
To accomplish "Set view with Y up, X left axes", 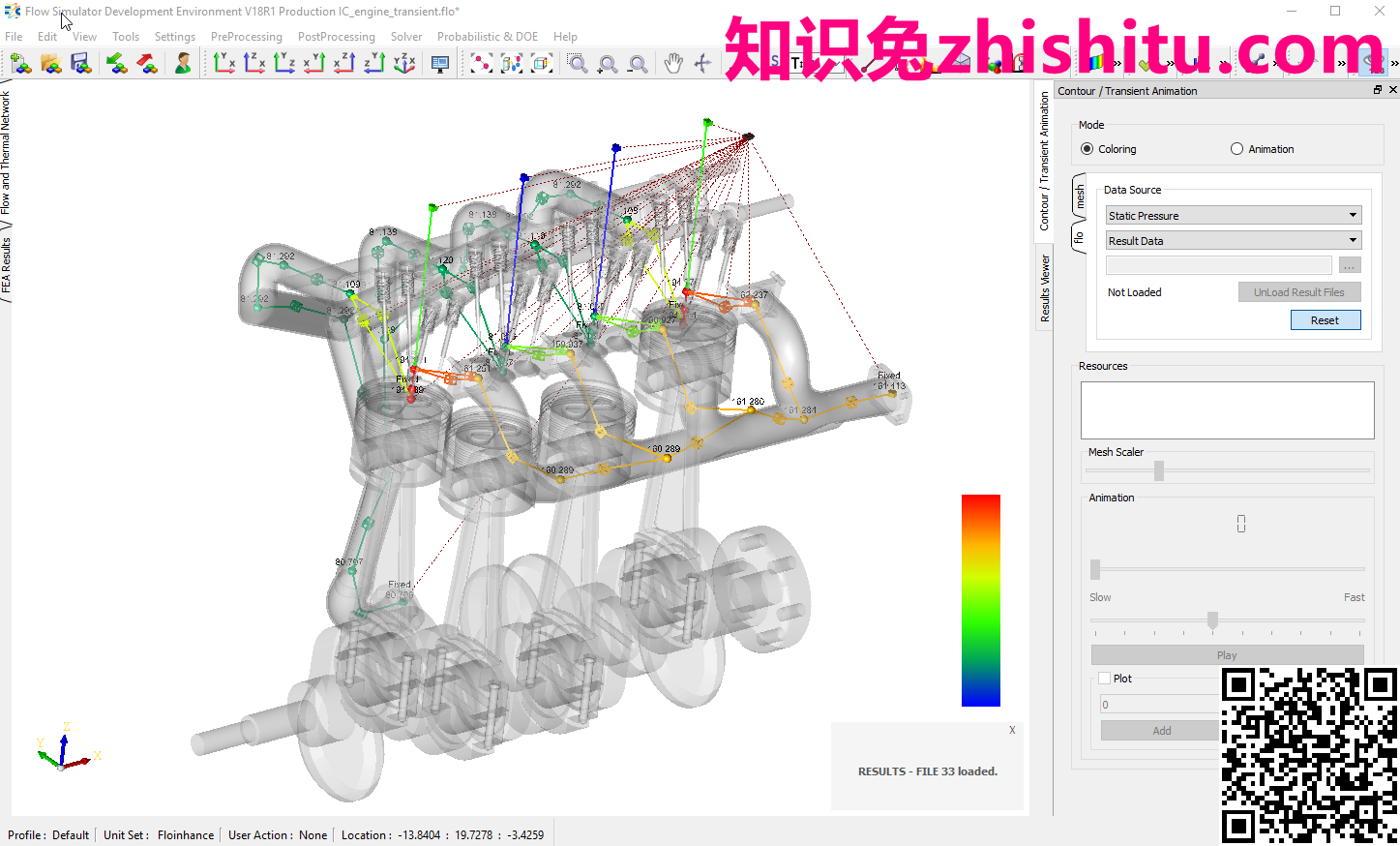I will pyautogui.click(x=314, y=64).
